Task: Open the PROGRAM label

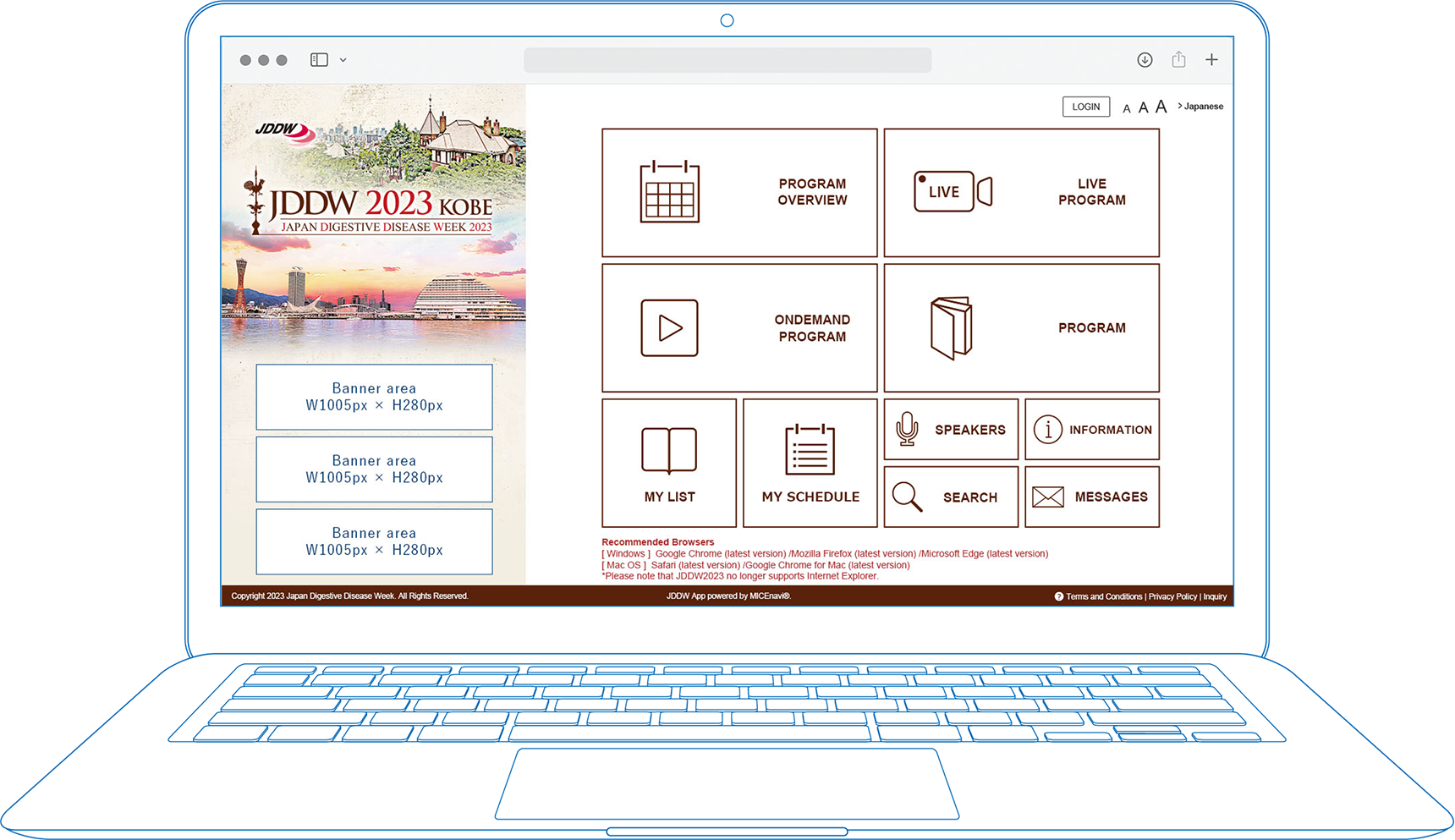Action: pyautogui.click(x=1091, y=328)
